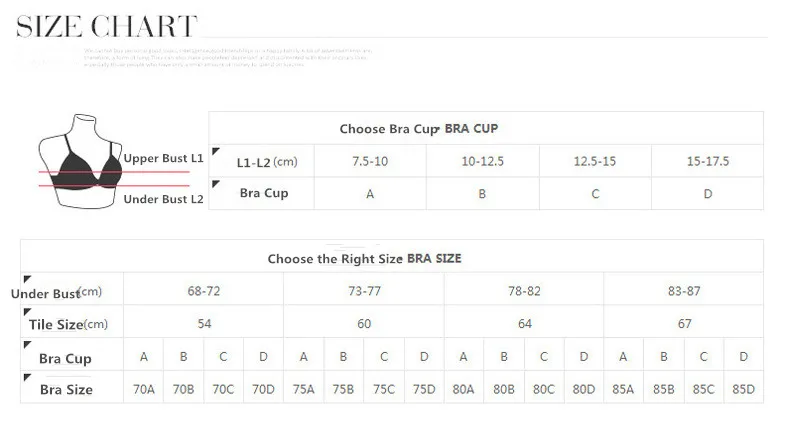Select bra size 80B

point(504,388)
